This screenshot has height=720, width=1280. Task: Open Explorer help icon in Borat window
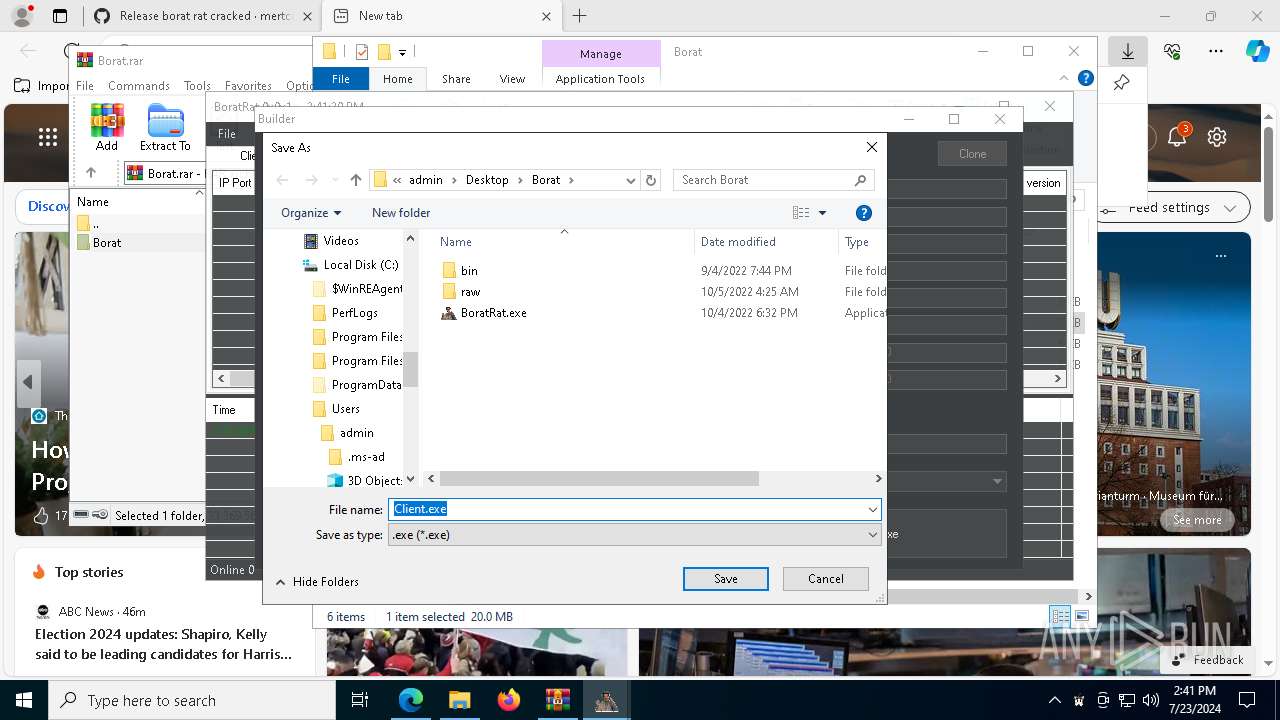(x=1086, y=78)
